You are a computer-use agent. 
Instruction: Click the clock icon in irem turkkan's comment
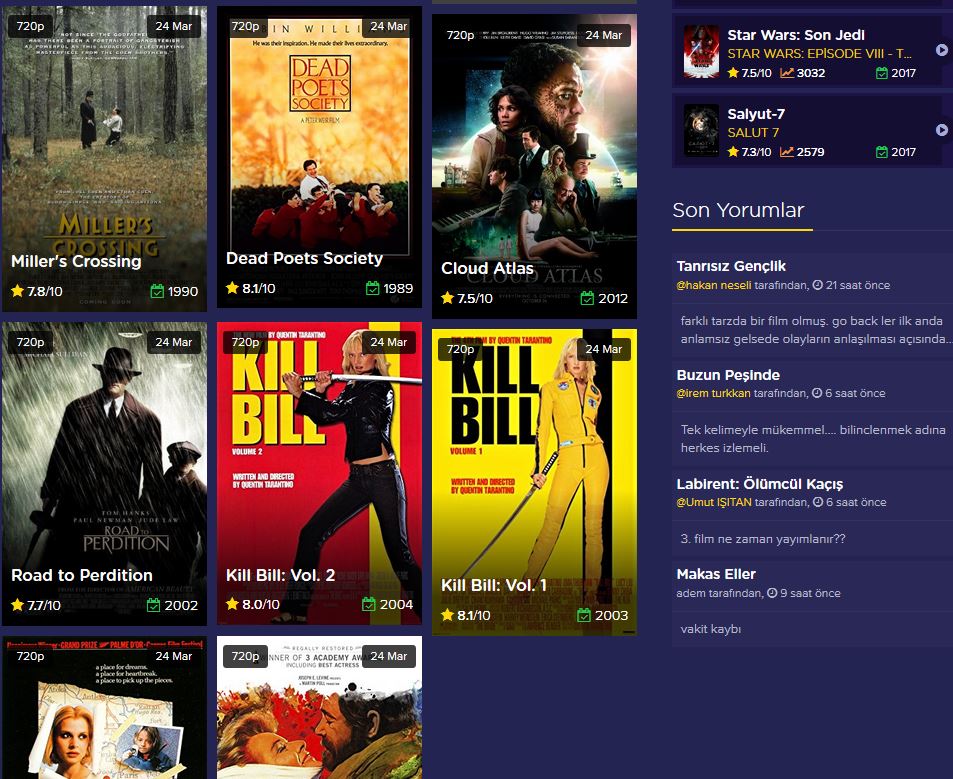point(818,393)
